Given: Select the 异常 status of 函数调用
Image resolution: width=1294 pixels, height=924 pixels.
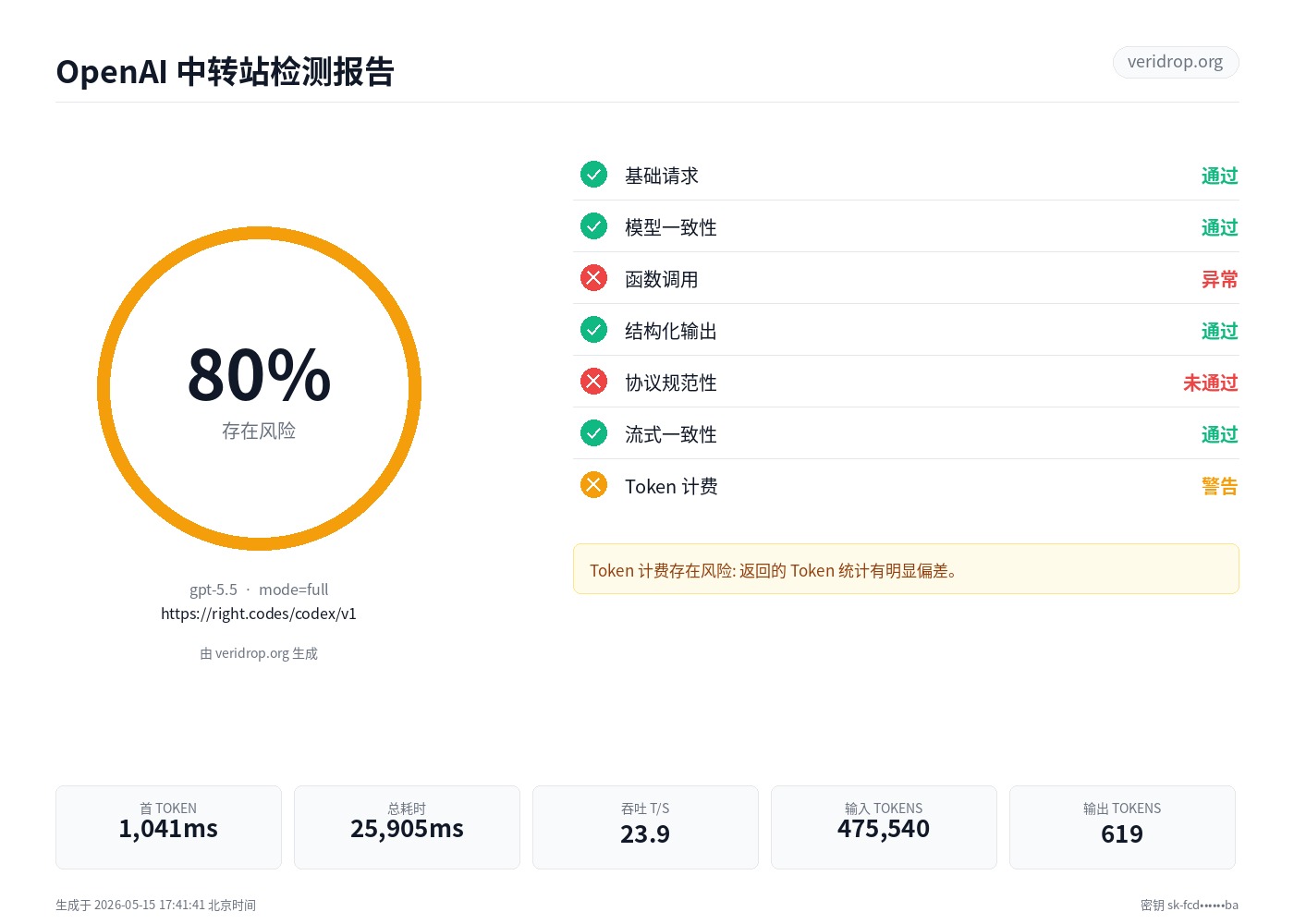Looking at the screenshot, I should 1219,279.
